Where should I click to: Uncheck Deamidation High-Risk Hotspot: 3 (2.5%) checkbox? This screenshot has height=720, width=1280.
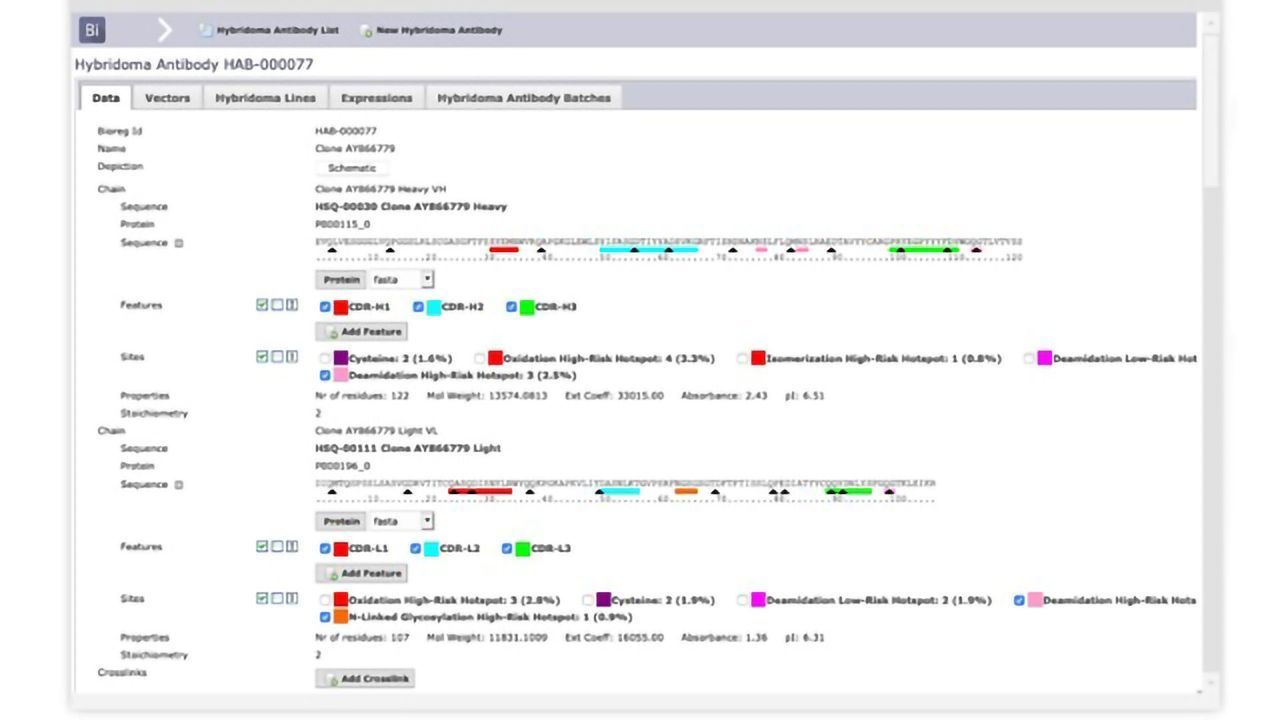pos(325,375)
